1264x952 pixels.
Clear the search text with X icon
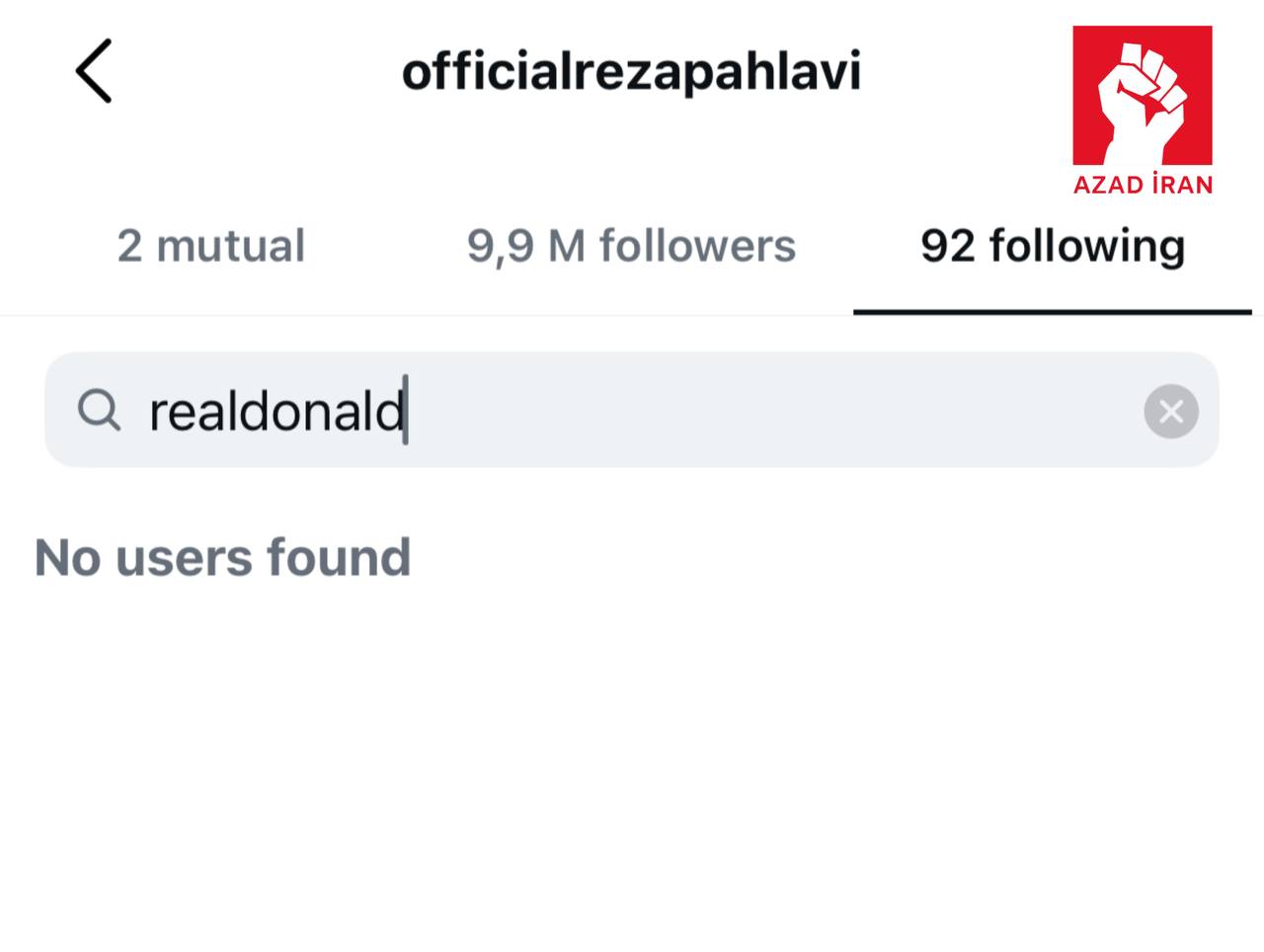[x=1171, y=411]
